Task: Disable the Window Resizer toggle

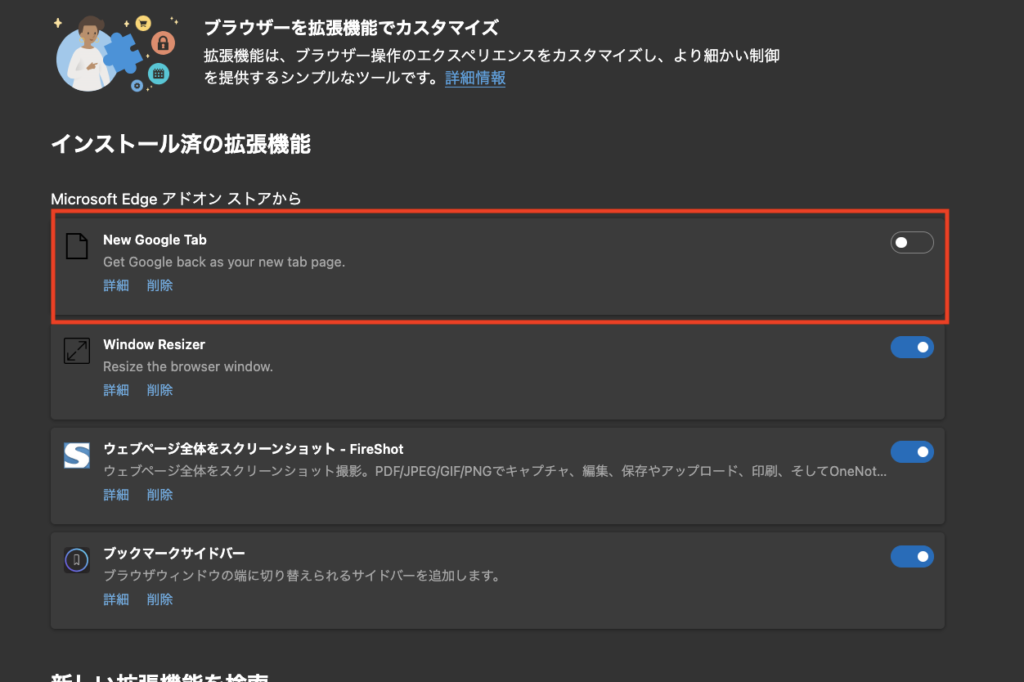Action: pyautogui.click(x=911, y=347)
